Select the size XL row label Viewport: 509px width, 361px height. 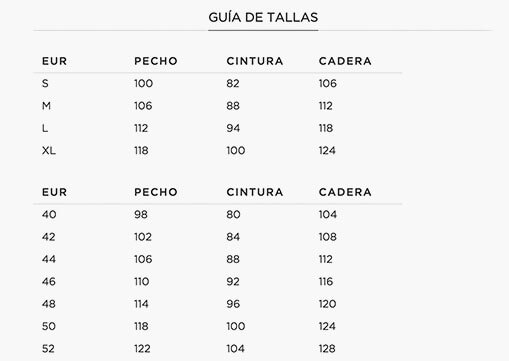(x=49, y=151)
